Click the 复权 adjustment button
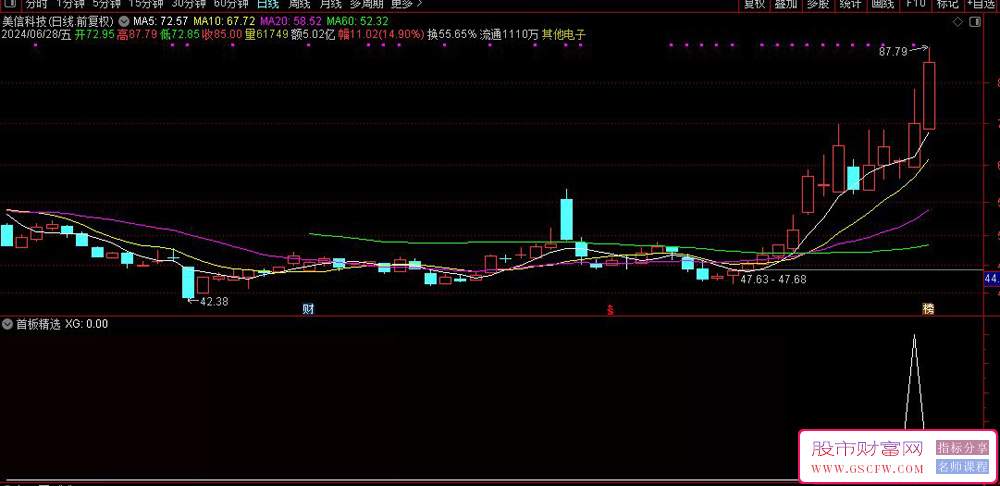 pyautogui.click(x=754, y=4)
